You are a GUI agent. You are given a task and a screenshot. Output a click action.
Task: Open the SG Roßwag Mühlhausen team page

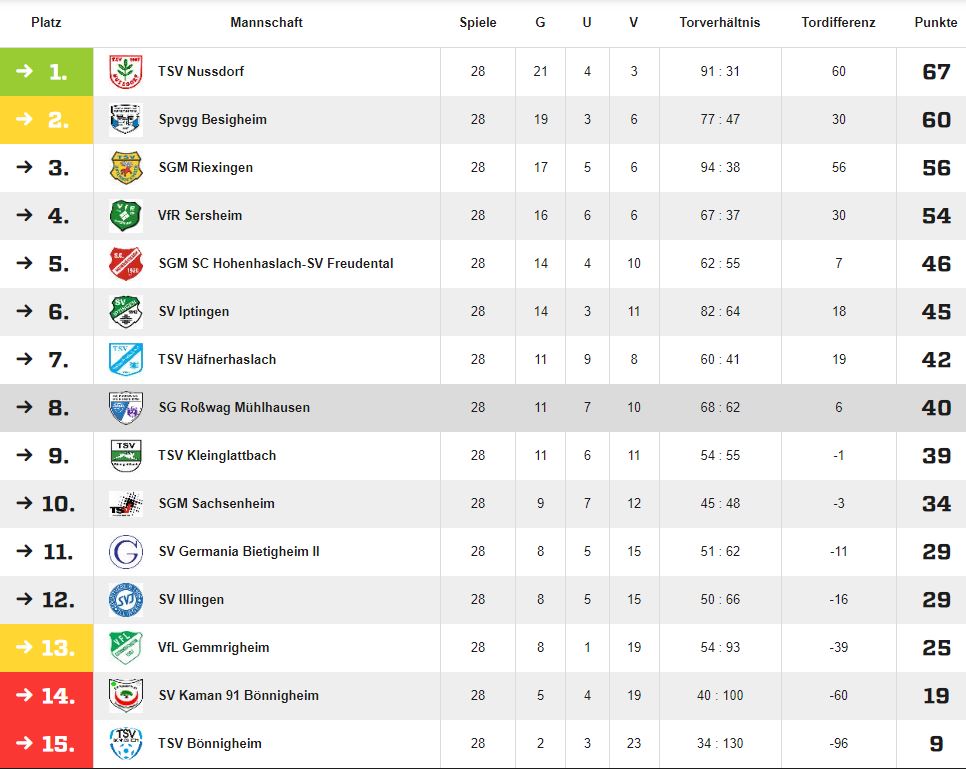pos(234,407)
